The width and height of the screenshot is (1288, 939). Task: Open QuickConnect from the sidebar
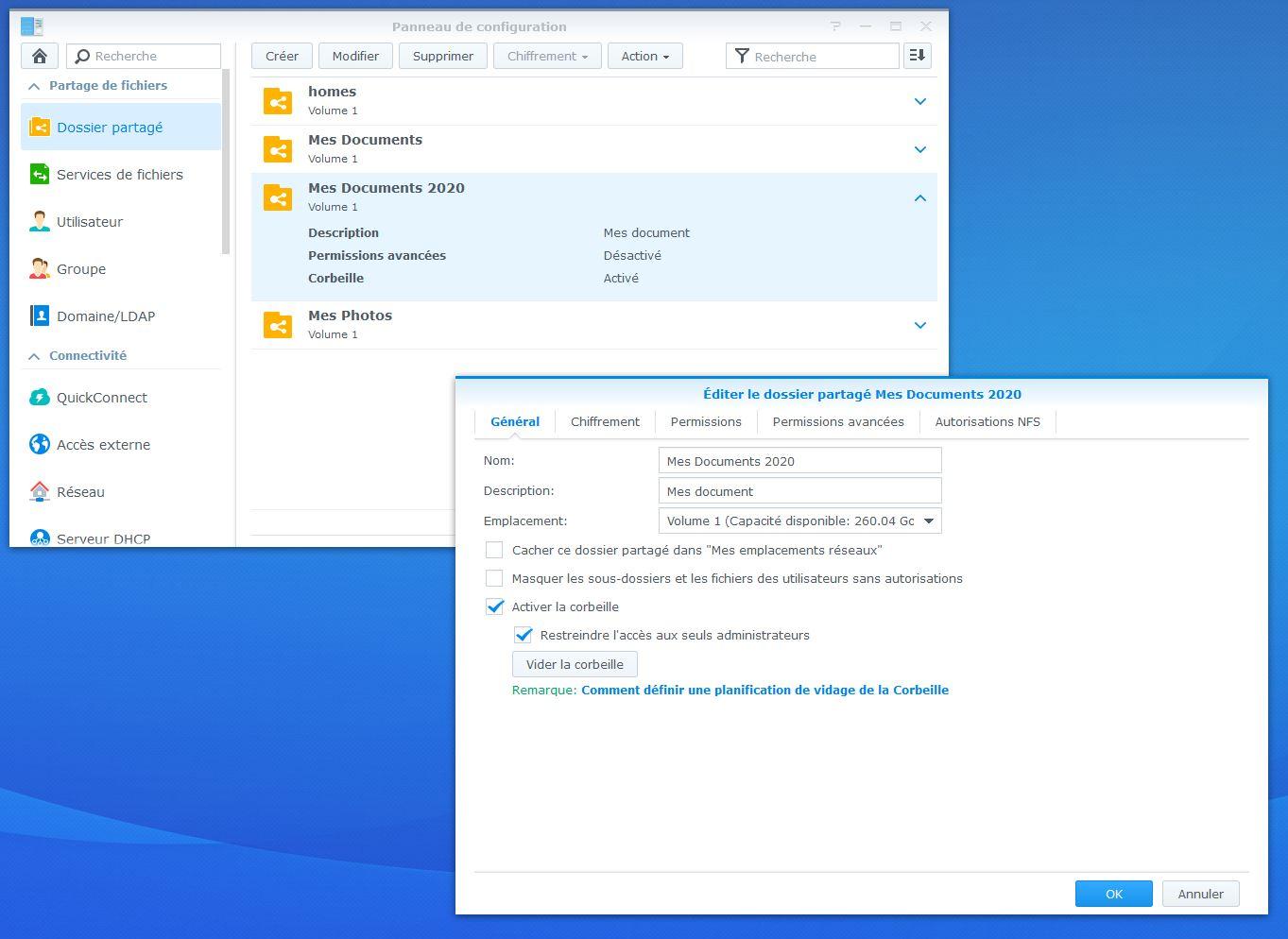[x=40, y=398]
